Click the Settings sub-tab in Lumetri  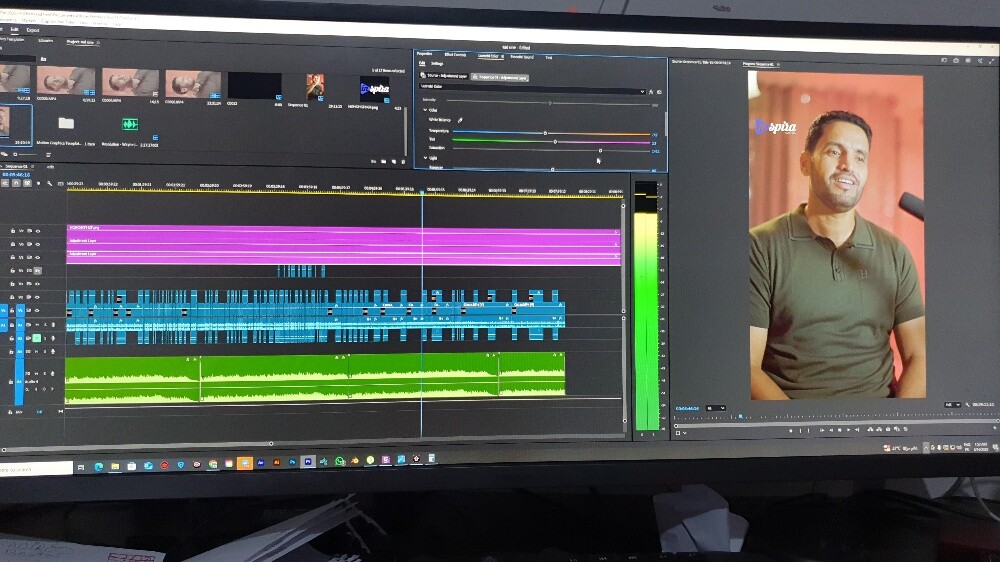coord(437,64)
